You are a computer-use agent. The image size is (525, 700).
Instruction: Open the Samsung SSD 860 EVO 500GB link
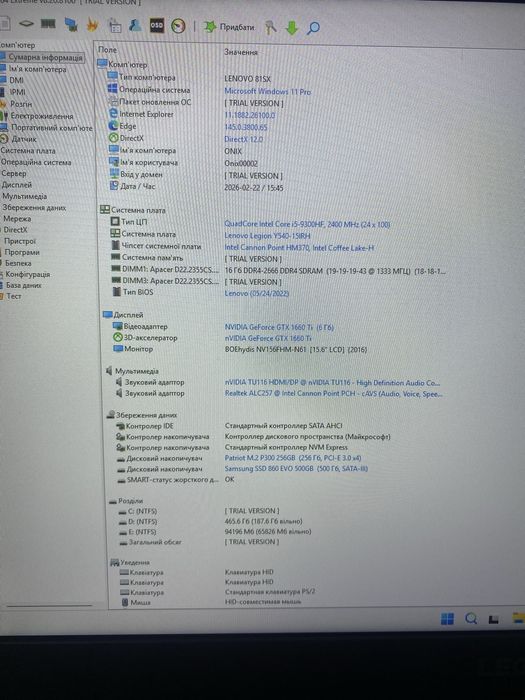pos(296,469)
